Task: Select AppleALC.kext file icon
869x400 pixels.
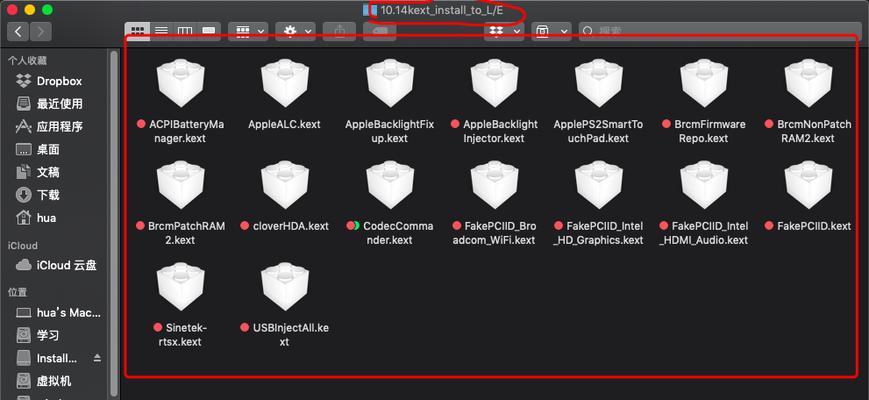Action: [x=284, y=83]
